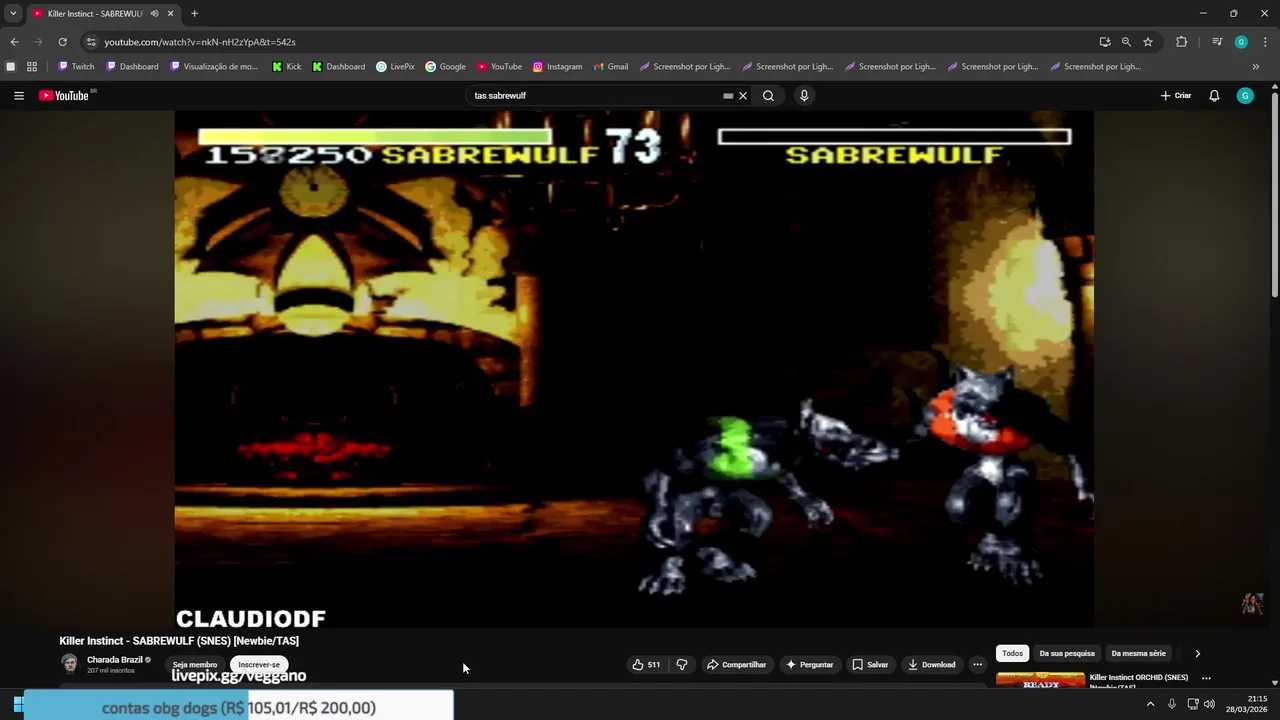Image resolution: width=1280 pixels, height=720 pixels.
Task: Install app icon in address bar
Action: pyautogui.click(x=1105, y=42)
